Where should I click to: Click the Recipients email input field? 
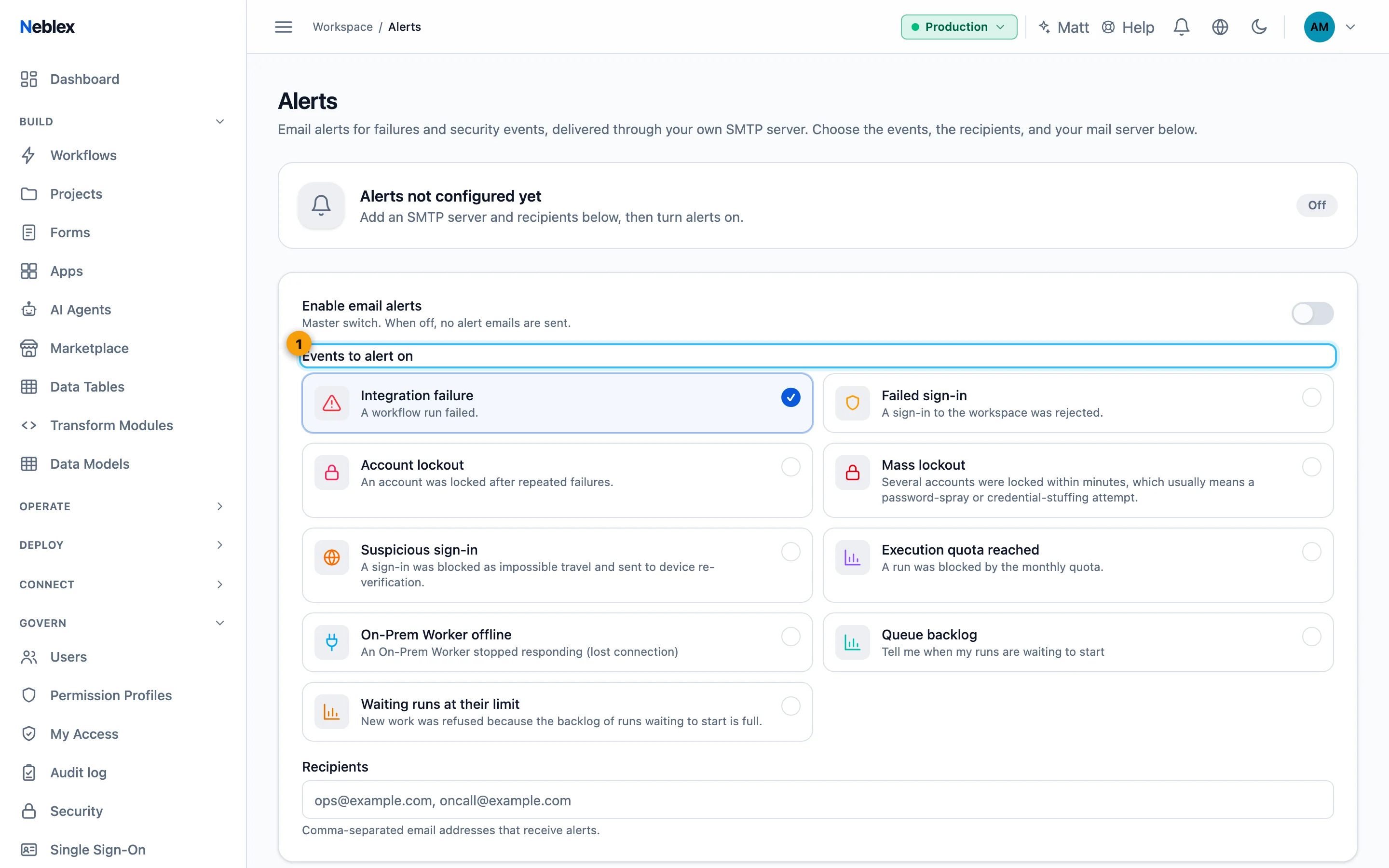click(x=817, y=800)
